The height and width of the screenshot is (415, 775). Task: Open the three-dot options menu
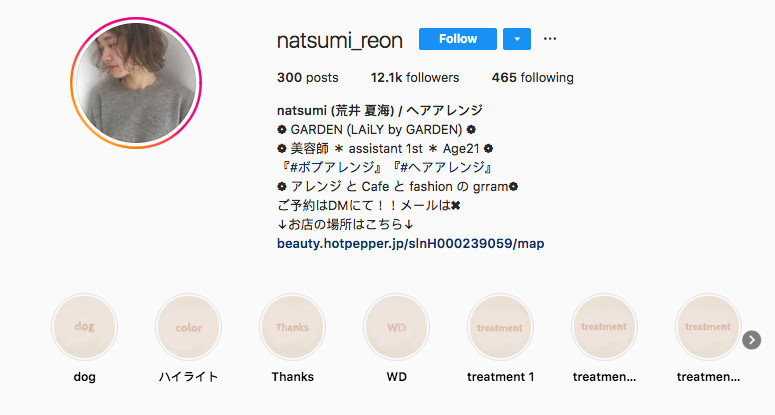click(550, 39)
